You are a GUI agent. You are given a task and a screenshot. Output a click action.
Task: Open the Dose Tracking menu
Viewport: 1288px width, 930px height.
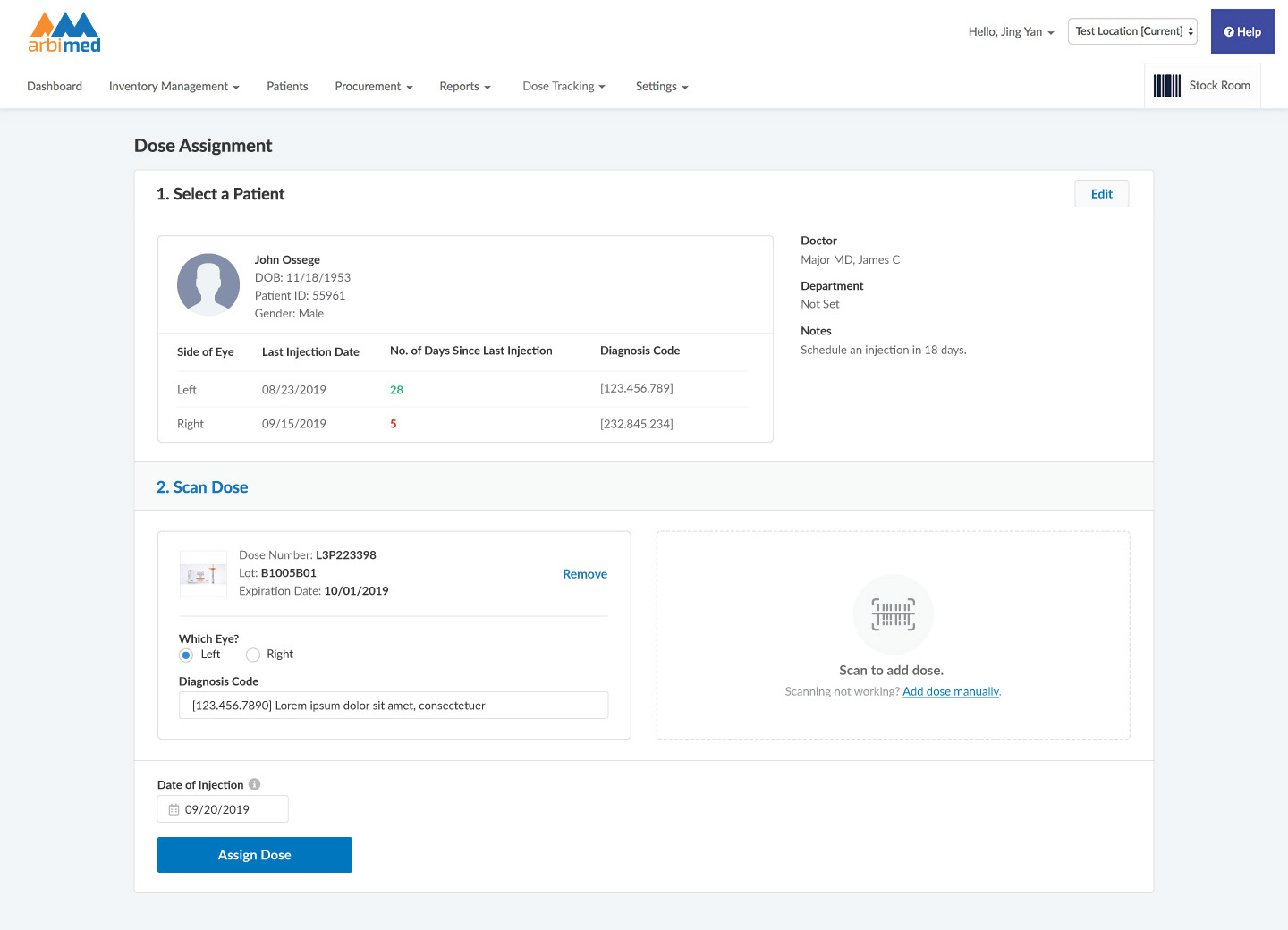[563, 87]
